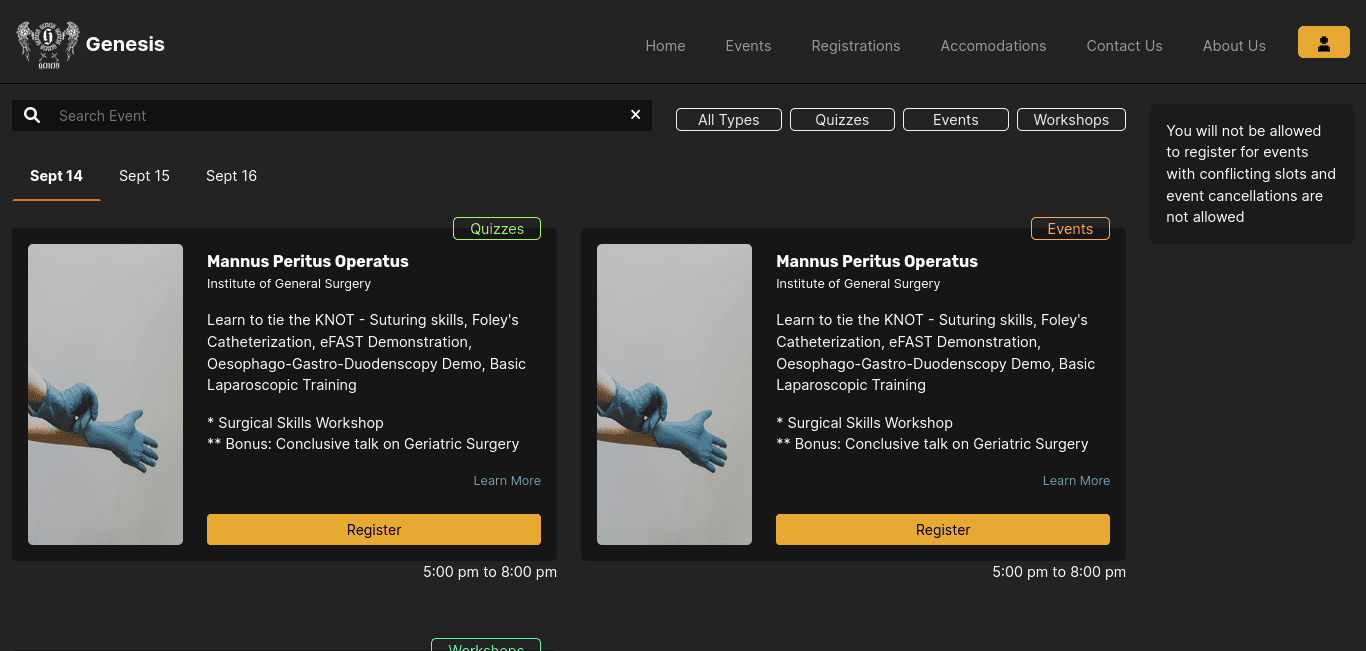
Task: Show only Workshops filter
Action: (x=1070, y=120)
